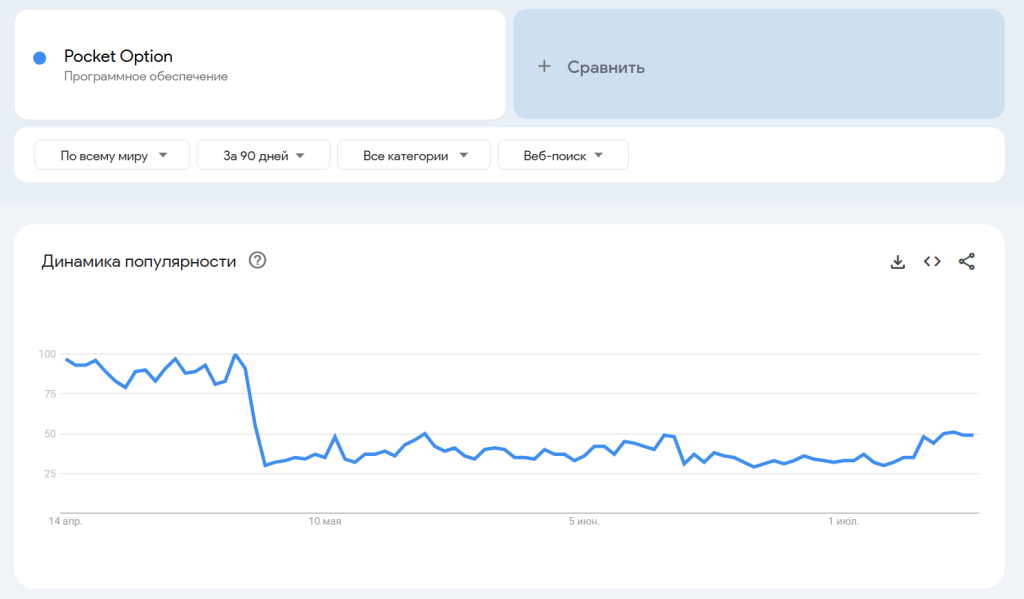Select the 10 мая date label on the axis

click(325, 521)
